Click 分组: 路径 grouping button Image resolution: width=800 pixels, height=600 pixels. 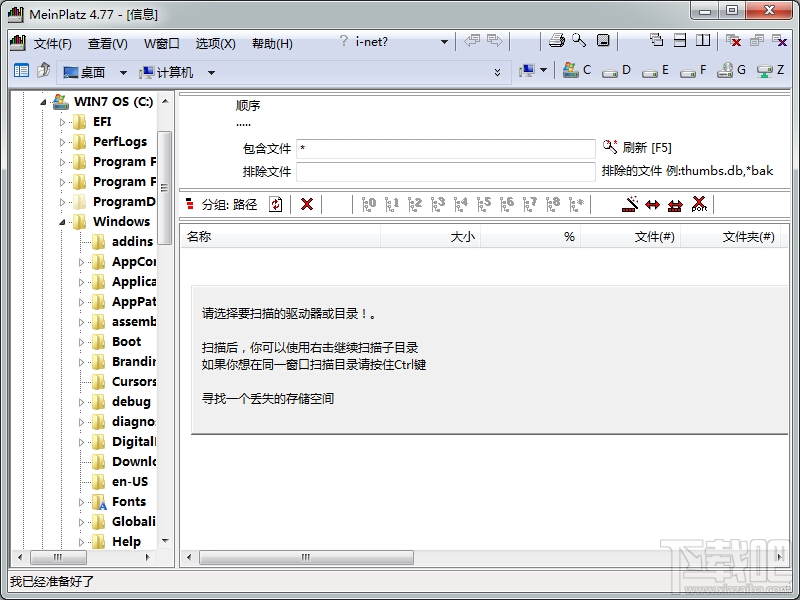(221, 205)
